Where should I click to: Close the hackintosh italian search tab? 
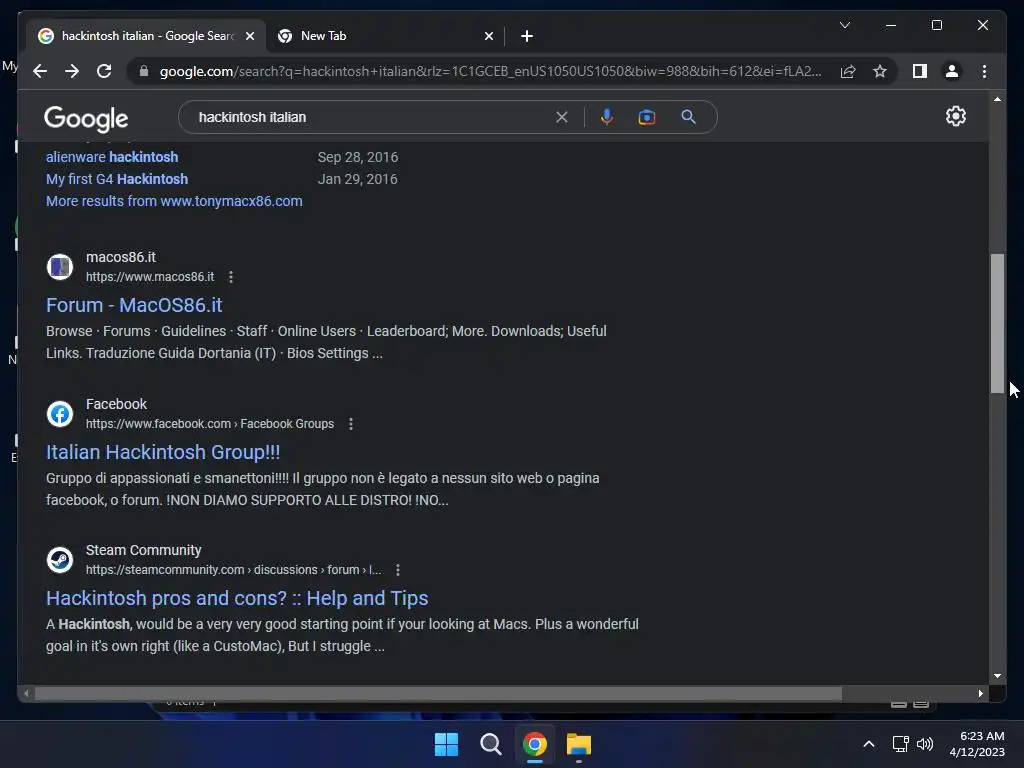249,36
